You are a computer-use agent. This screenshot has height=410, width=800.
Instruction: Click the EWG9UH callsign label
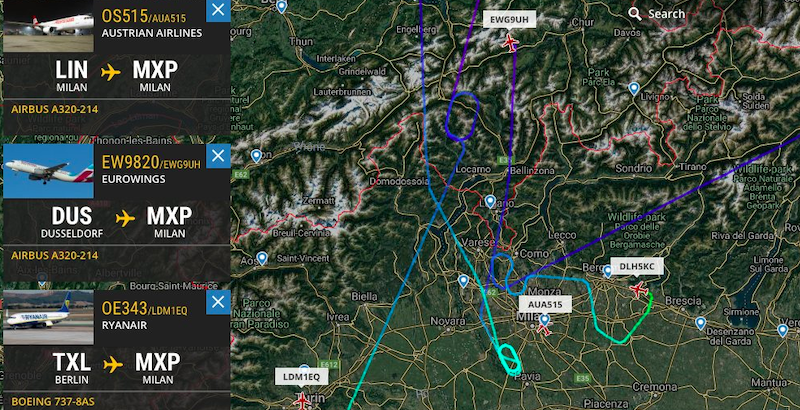pyautogui.click(x=509, y=19)
